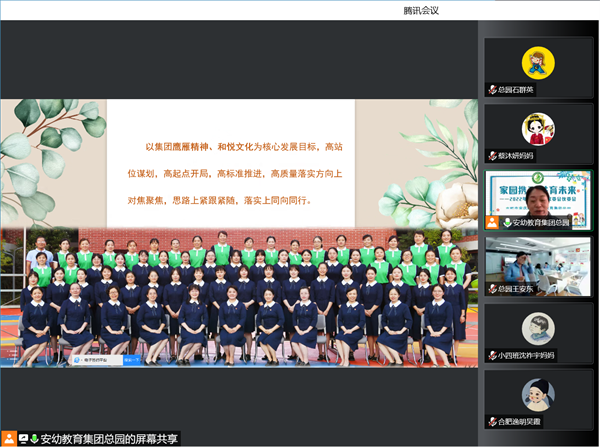Select 合肥逸明吴鹿's avatar picture
This screenshot has width=600, height=447.
click(538, 394)
